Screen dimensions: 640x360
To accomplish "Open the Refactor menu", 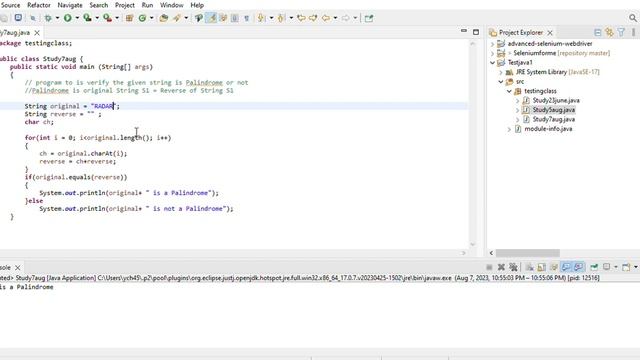I will point(39,5).
